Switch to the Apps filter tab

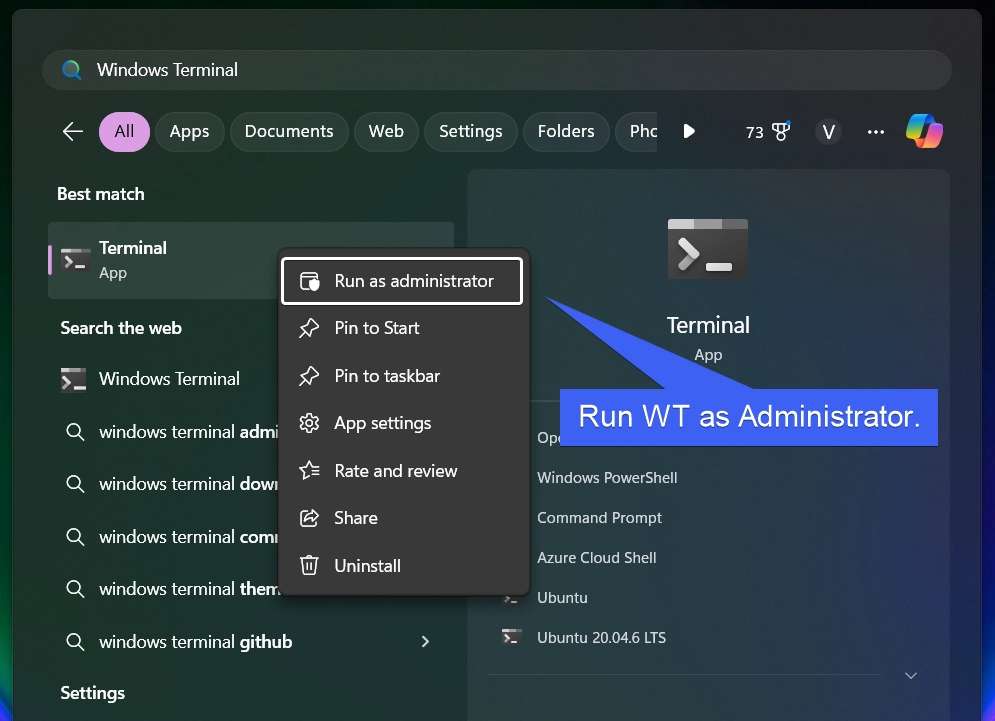point(189,131)
